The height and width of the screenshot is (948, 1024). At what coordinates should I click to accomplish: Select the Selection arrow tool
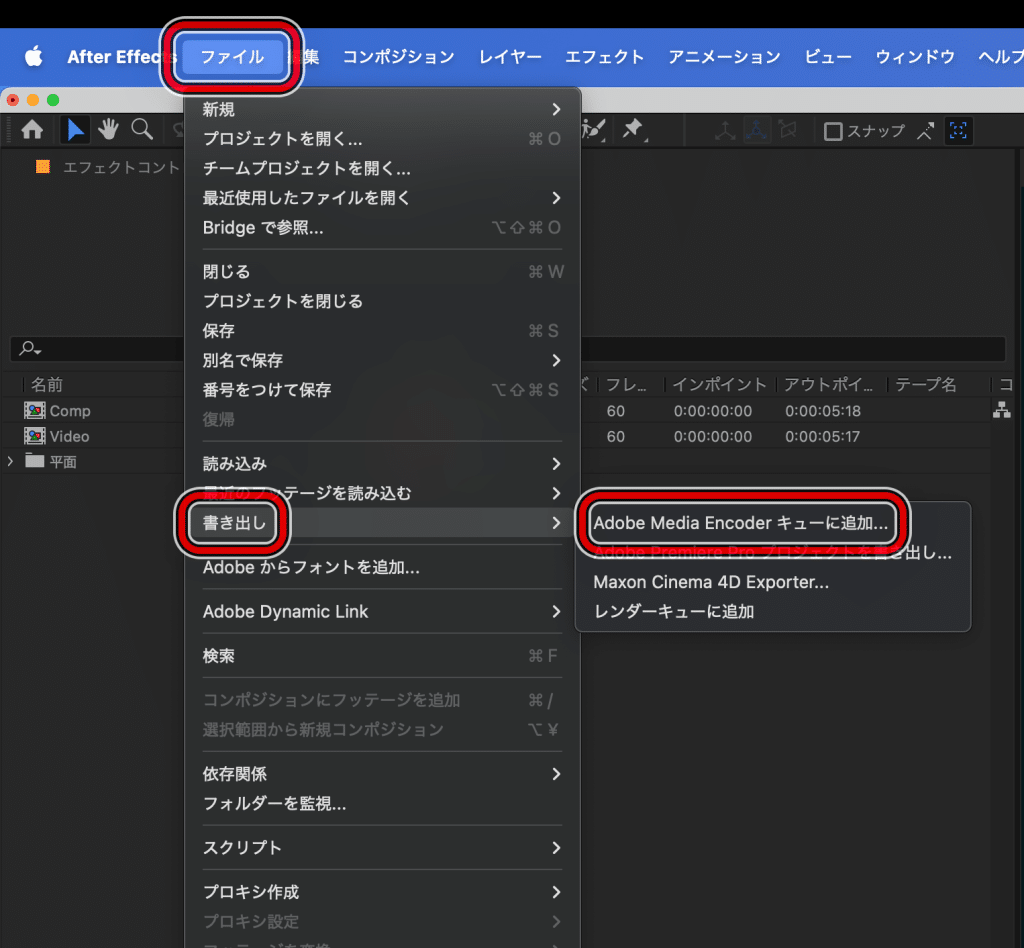[75, 130]
